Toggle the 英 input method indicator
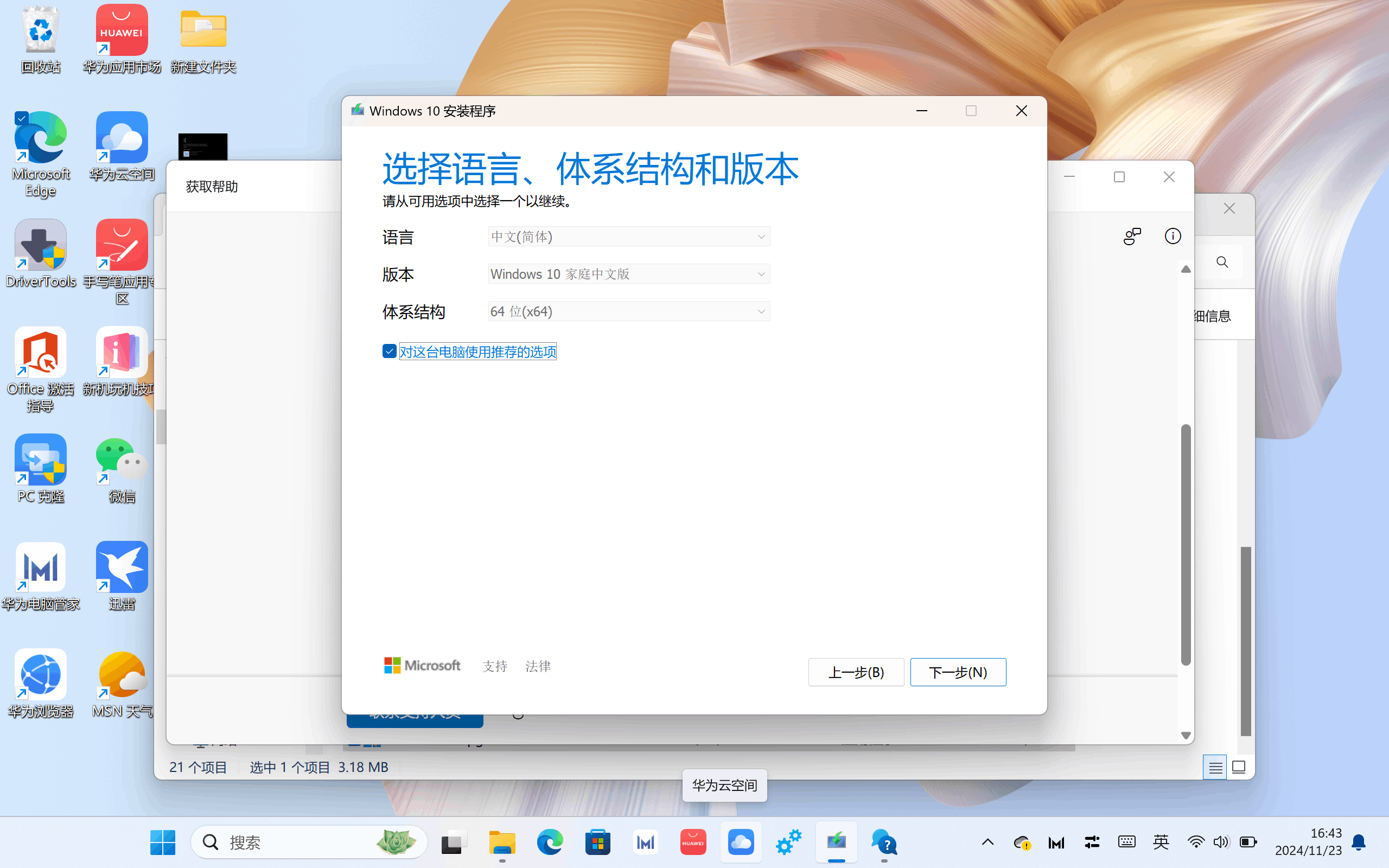 point(1161,842)
